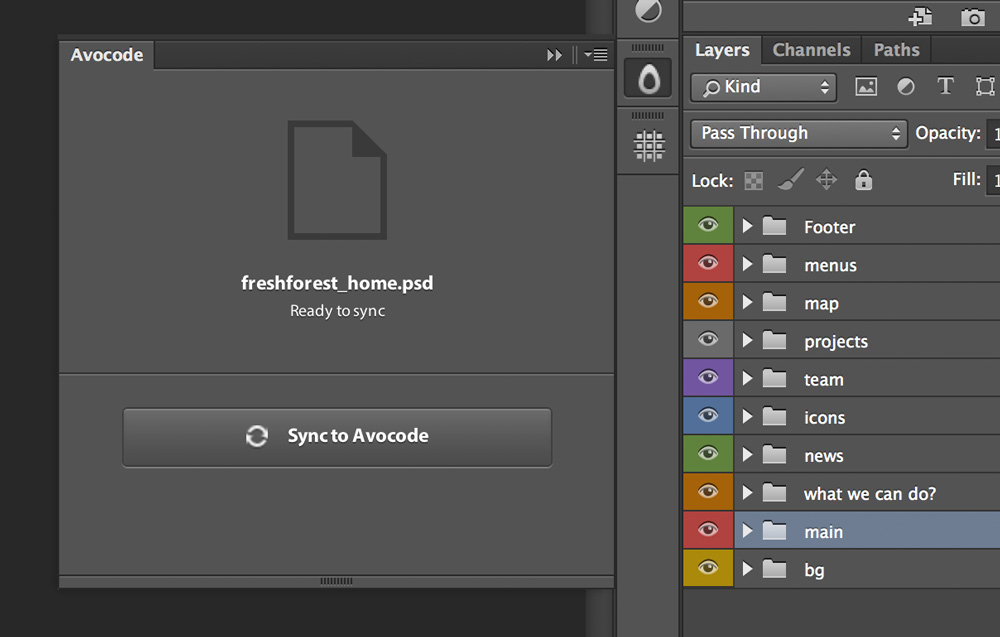Screen dimensions: 1000x637
Task: Click the document file icon in Avocode panel
Action: click(x=337, y=180)
